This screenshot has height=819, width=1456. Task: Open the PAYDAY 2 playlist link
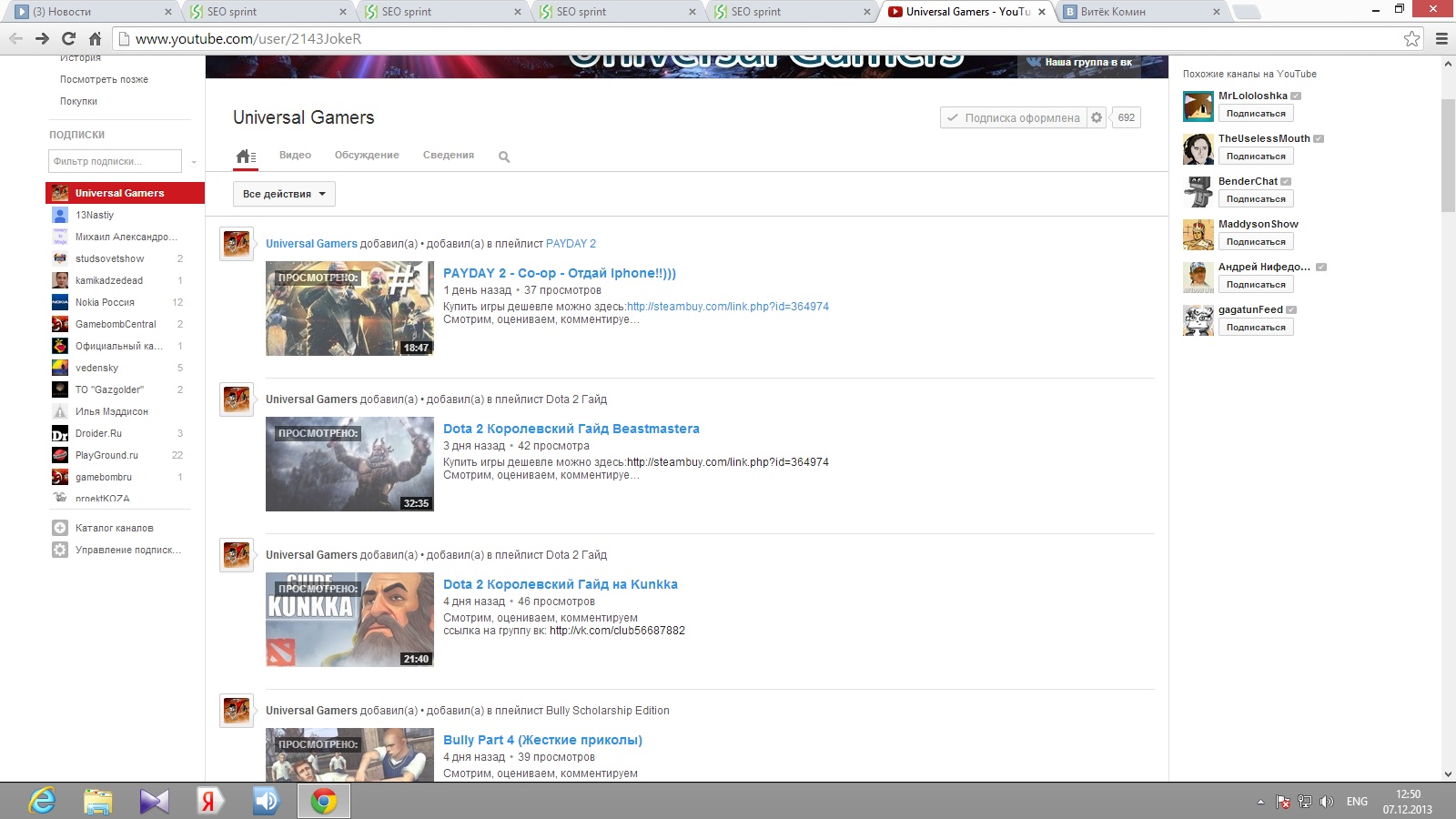tap(571, 244)
